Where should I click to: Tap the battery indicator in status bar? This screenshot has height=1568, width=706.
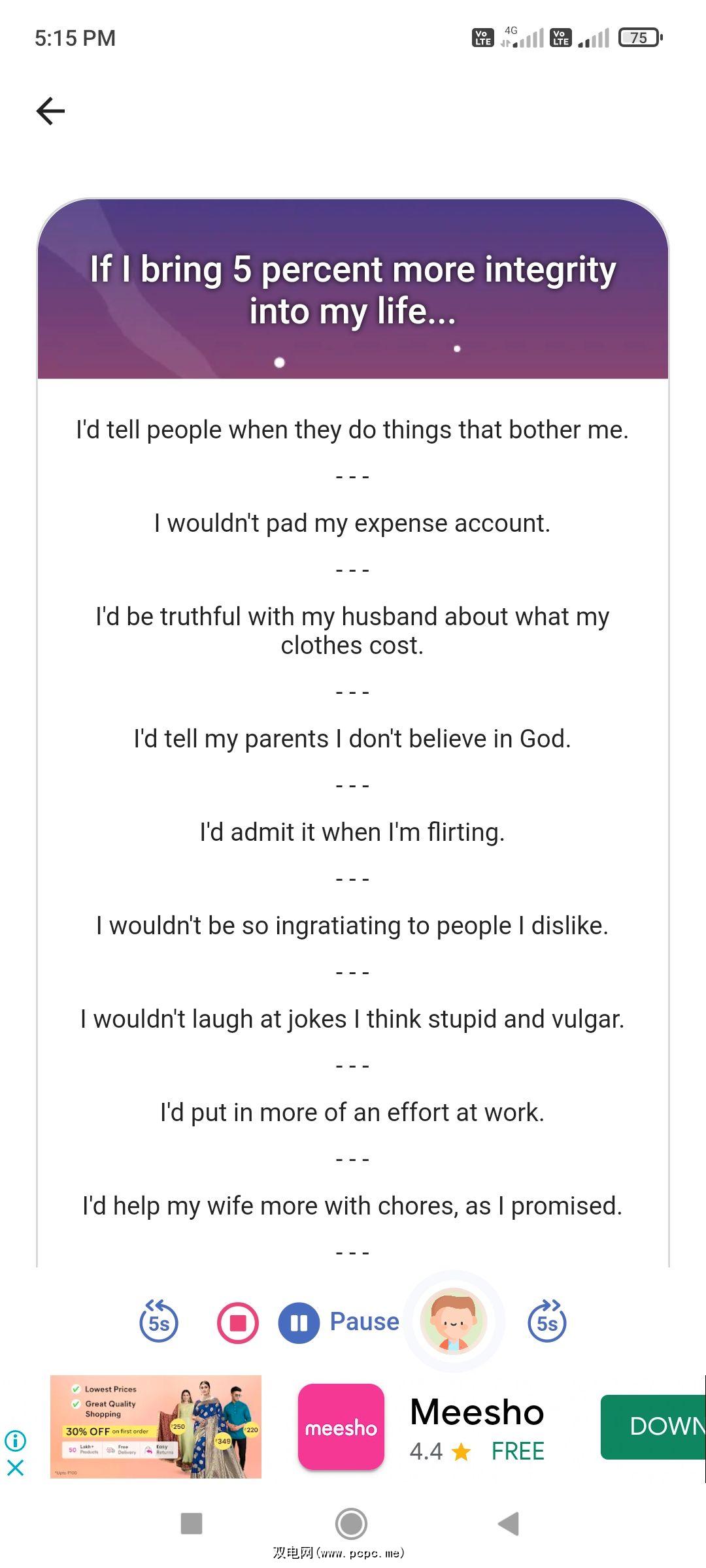(x=640, y=38)
